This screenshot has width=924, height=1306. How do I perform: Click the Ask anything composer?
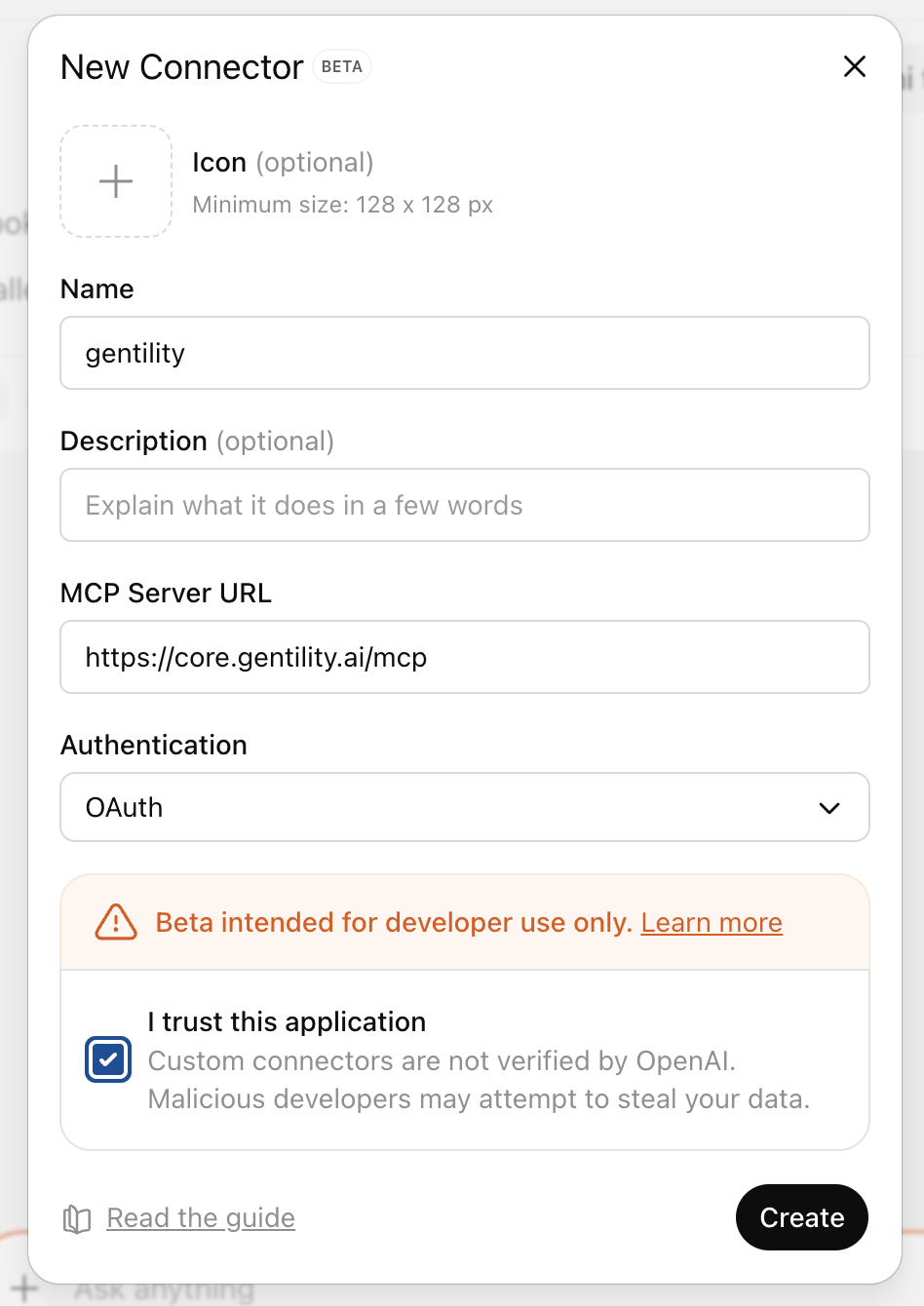(166, 1289)
